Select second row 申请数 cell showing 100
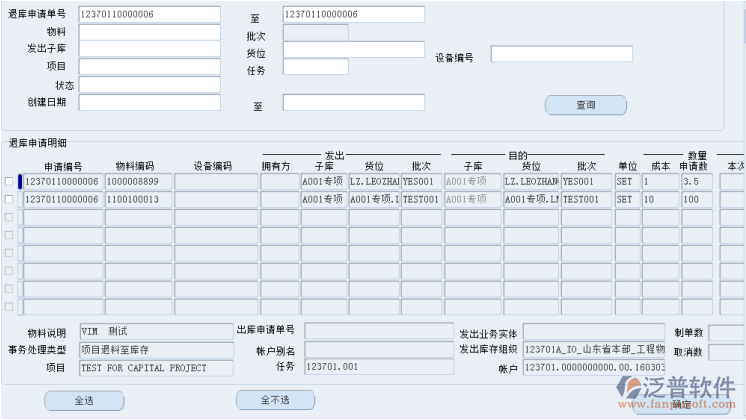 [x=696, y=200]
